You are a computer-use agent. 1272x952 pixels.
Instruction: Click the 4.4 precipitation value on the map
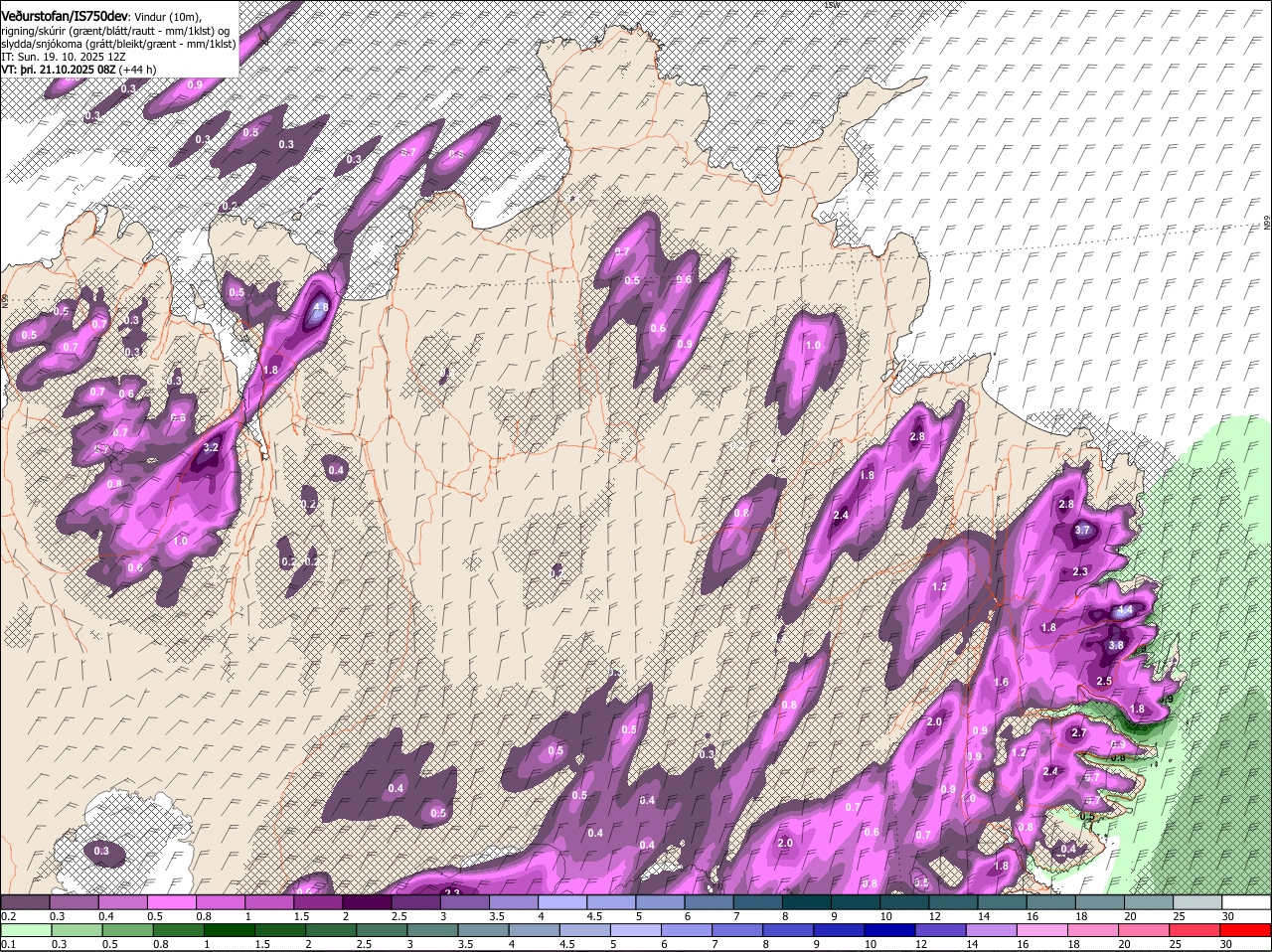pyautogui.click(x=1125, y=610)
